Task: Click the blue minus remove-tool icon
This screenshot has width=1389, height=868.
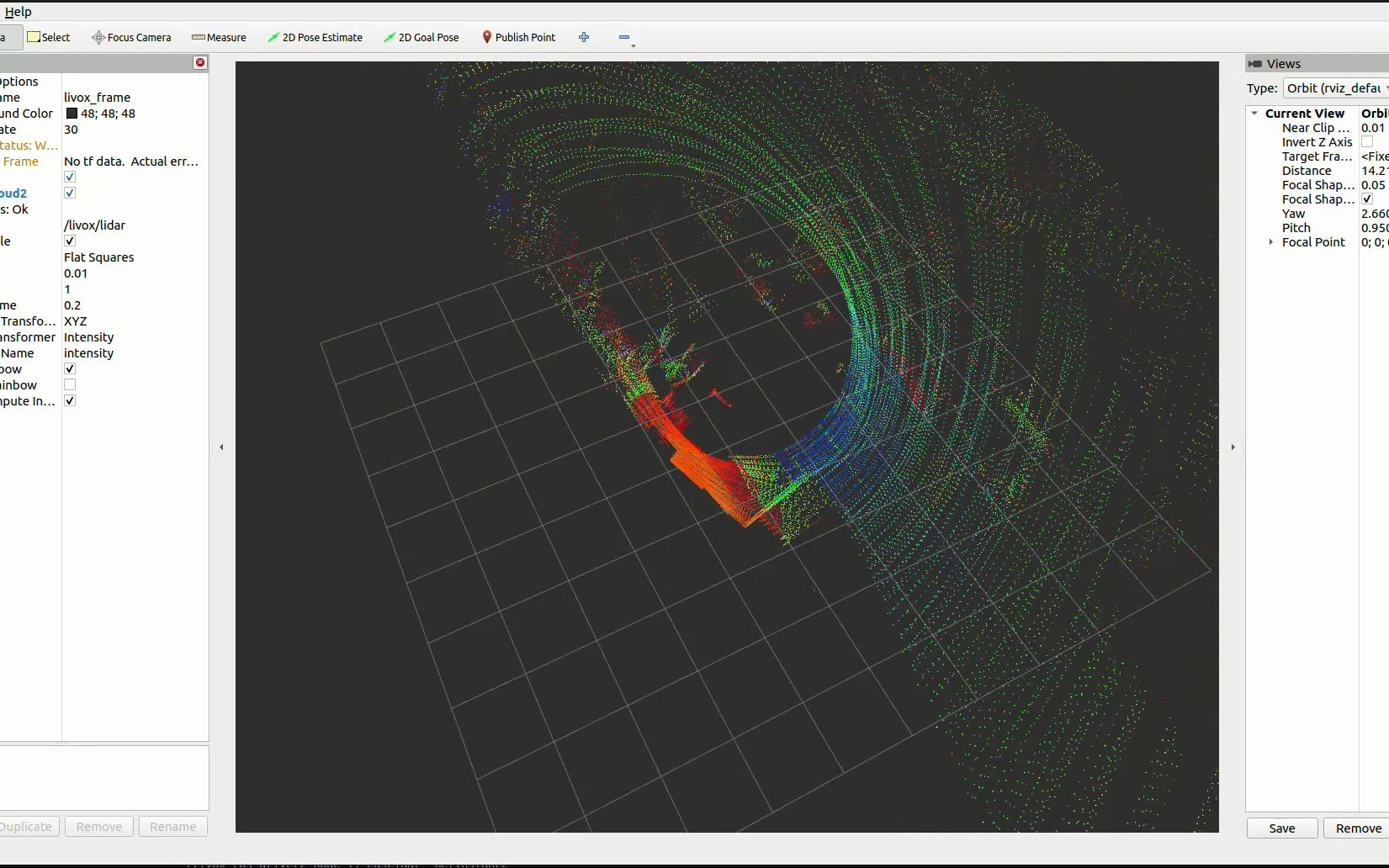Action: pyautogui.click(x=624, y=37)
